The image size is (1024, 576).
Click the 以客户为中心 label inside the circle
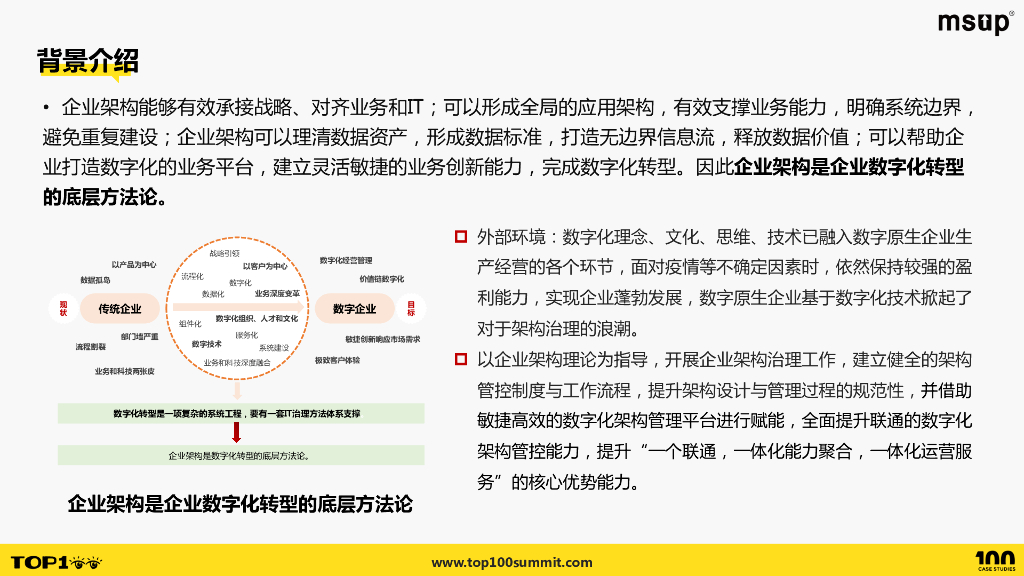point(267,267)
